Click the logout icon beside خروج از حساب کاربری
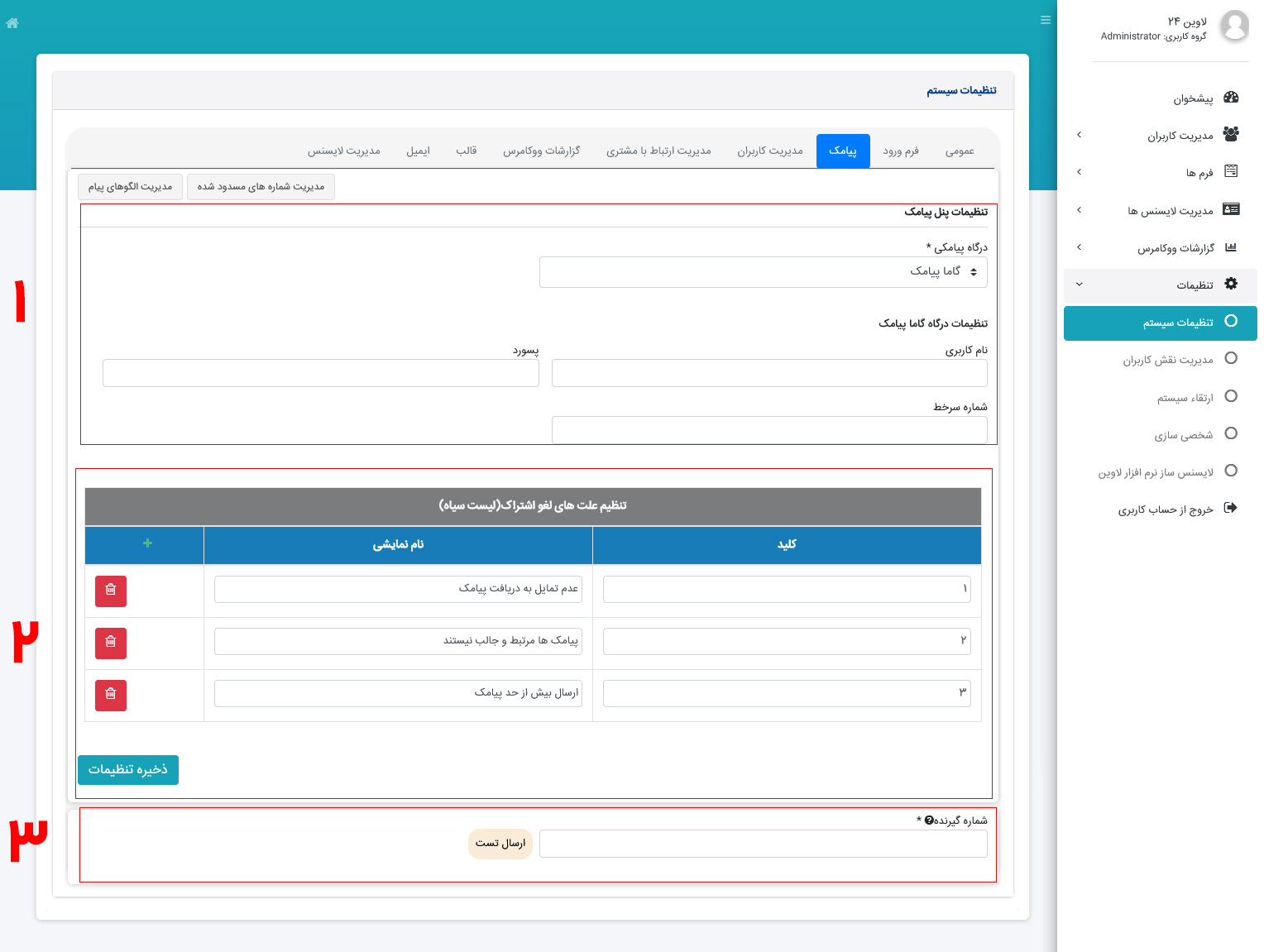Image resolution: width=1264 pixels, height=952 pixels. (x=1232, y=508)
